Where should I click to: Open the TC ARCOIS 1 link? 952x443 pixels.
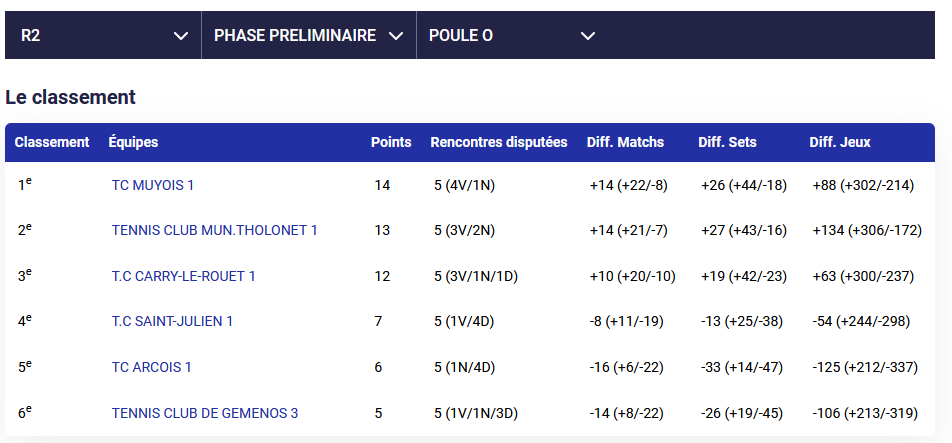click(x=151, y=367)
